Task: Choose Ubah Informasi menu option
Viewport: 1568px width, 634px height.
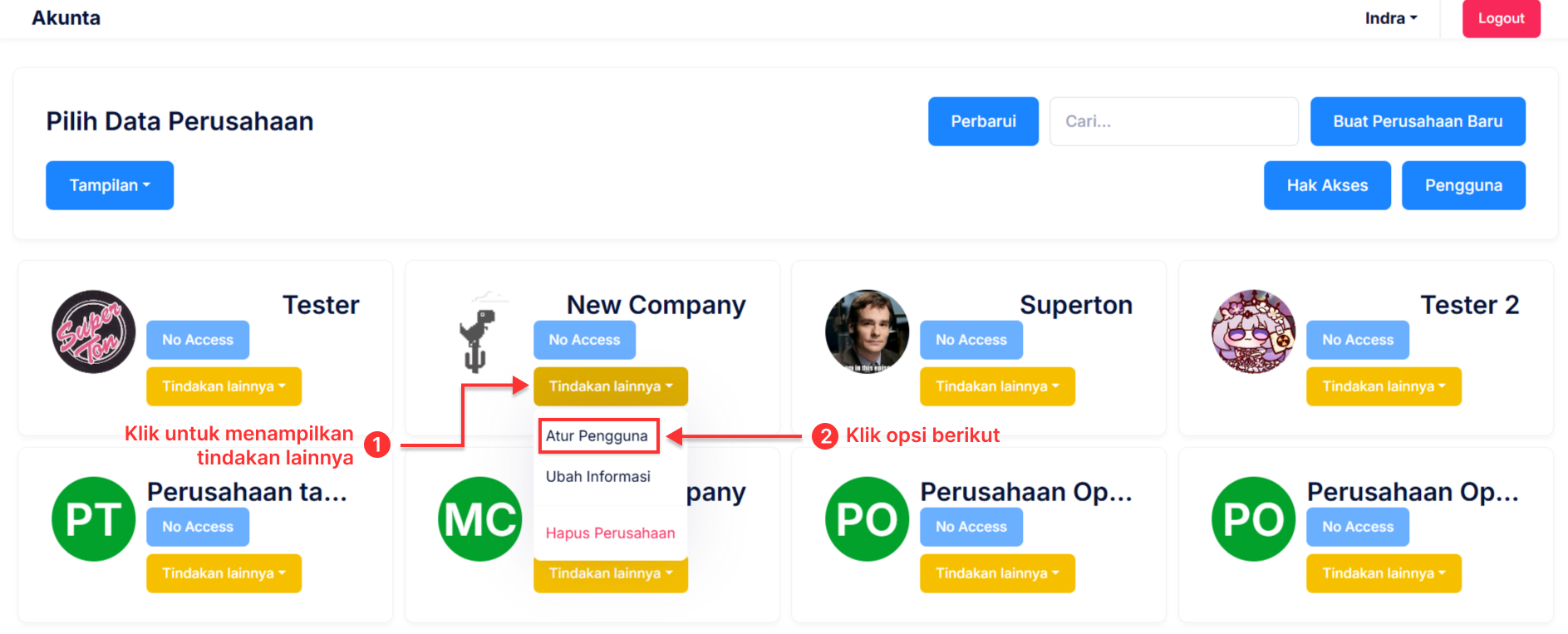Action: click(x=598, y=477)
